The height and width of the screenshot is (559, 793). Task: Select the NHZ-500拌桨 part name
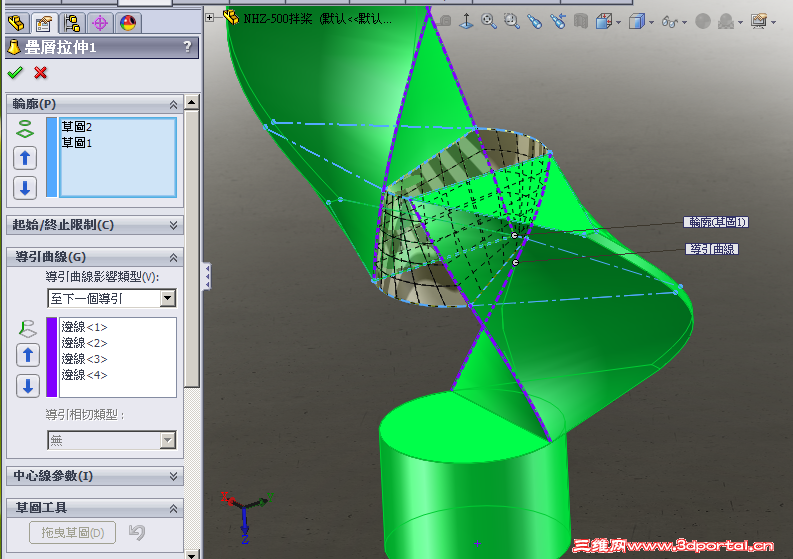coord(317,19)
